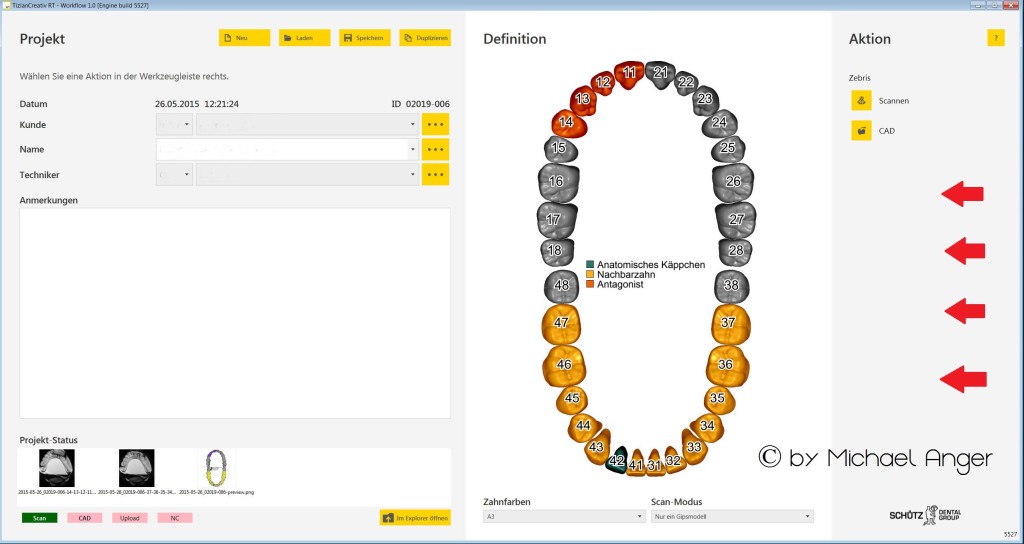Click the pink NC status indicator
This screenshot has width=1024, height=544.
175,518
